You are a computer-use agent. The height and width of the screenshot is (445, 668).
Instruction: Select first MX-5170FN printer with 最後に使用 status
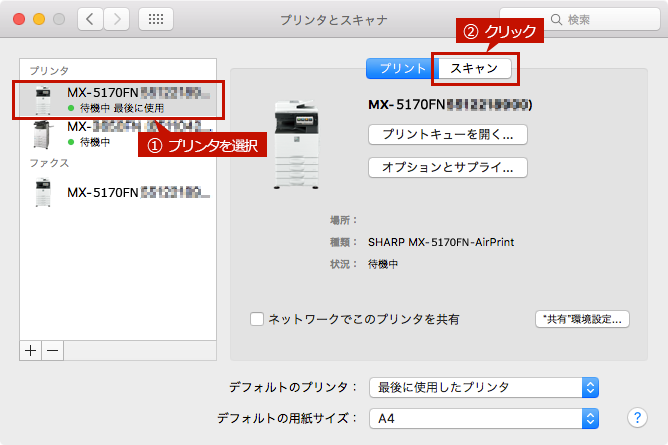118,100
